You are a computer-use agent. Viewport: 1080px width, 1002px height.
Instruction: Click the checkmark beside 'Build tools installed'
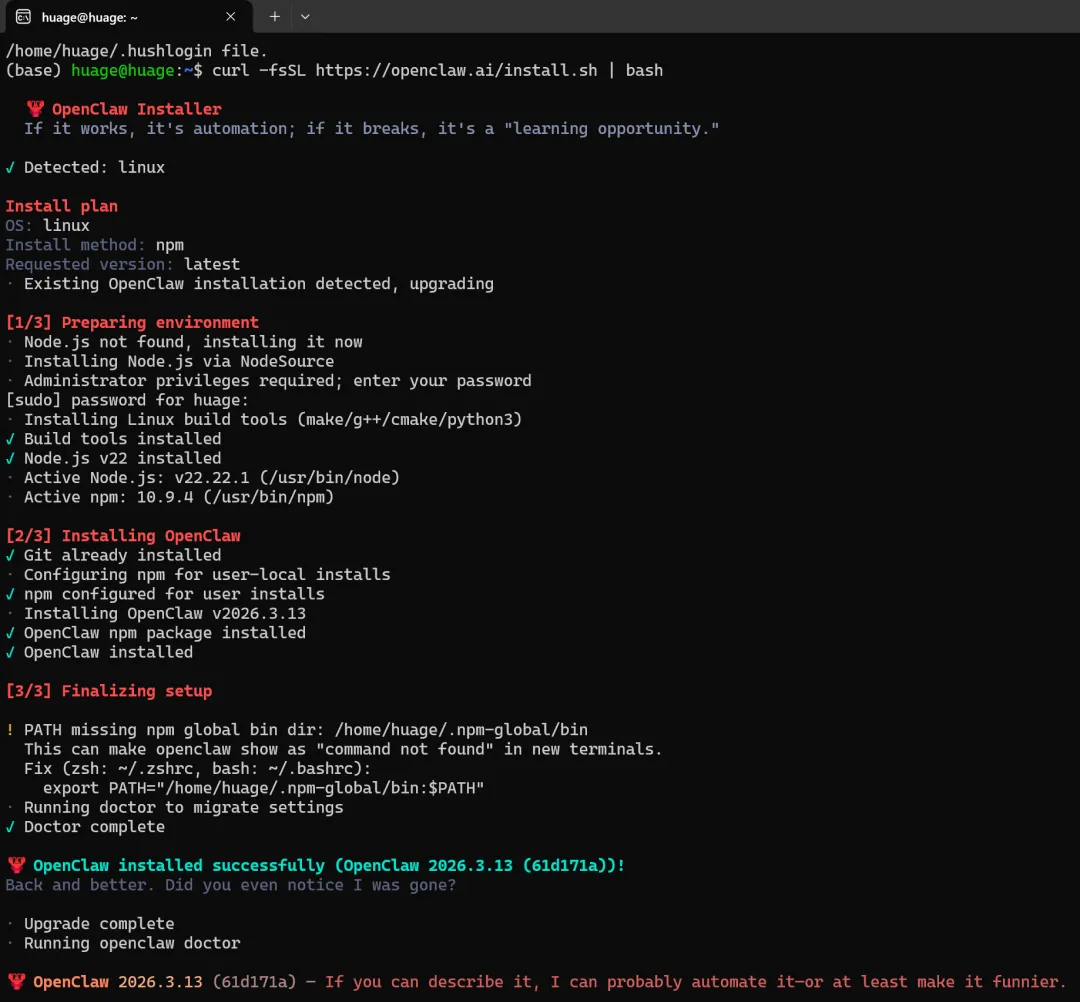10,439
